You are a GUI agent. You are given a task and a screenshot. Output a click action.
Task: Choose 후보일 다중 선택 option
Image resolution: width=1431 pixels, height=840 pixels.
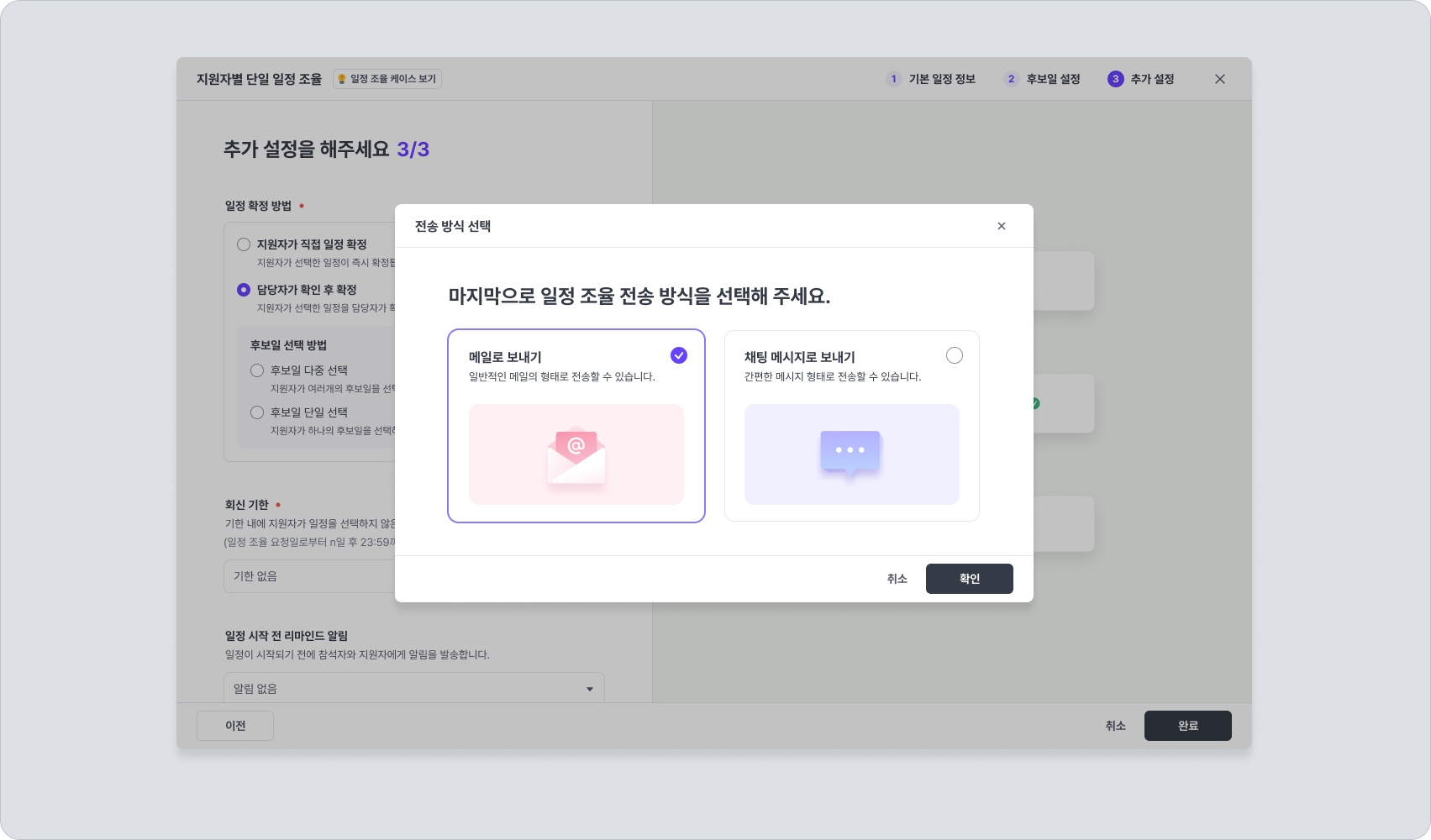pyautogui.click(x=257, y=370)
